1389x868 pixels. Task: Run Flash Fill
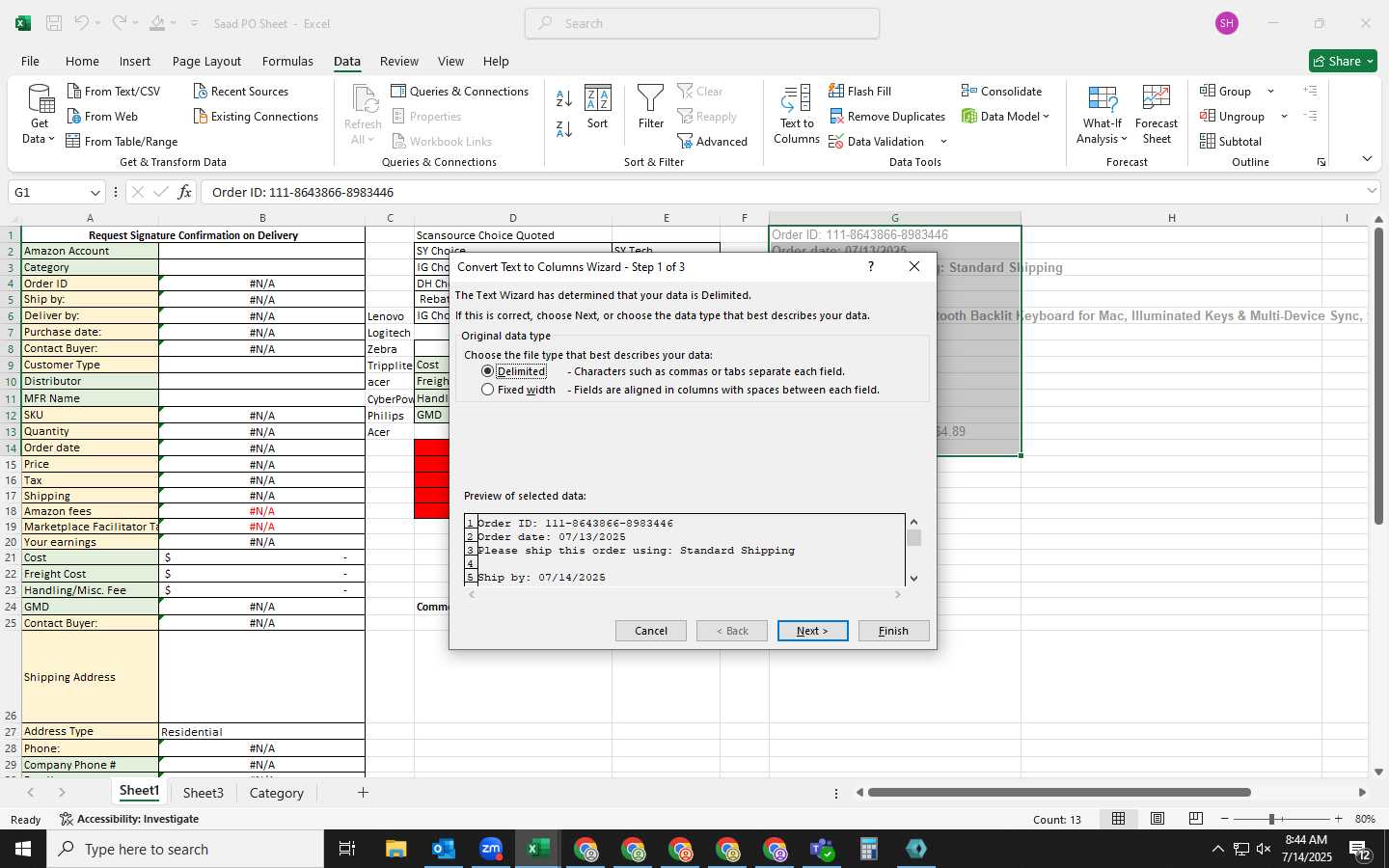[859, 91]
